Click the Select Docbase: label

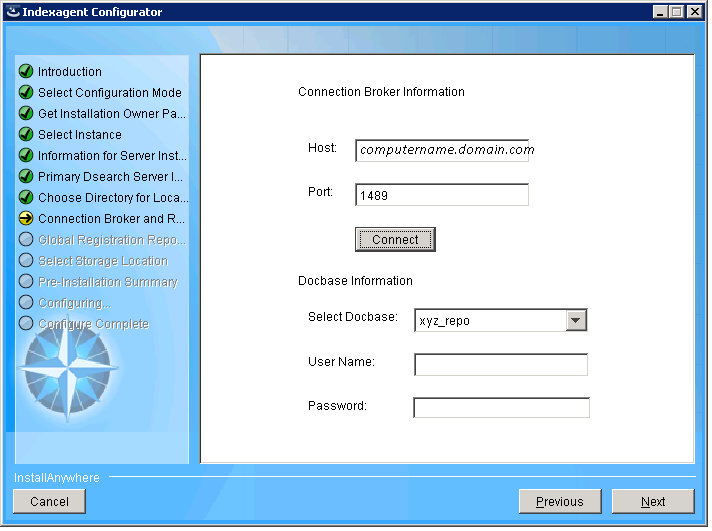[353, 317]
